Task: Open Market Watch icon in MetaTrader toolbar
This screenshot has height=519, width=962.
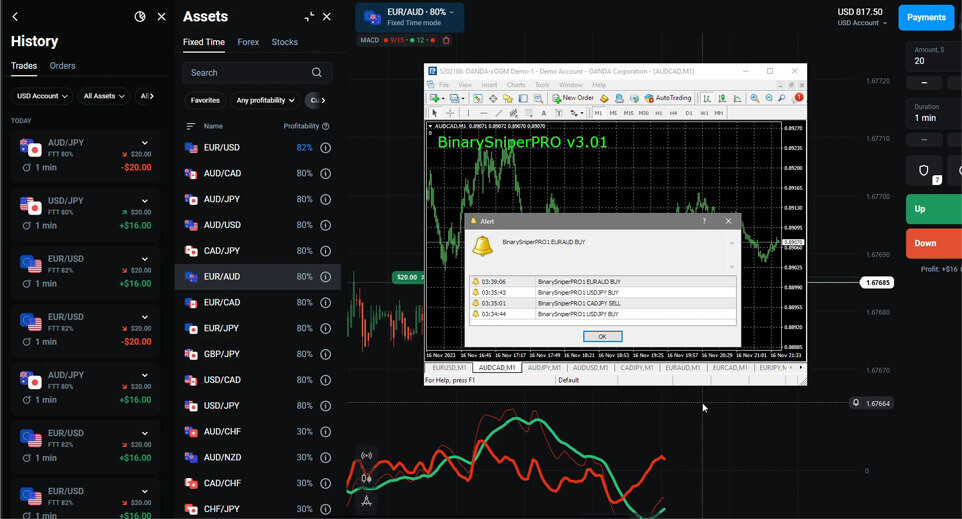Action: point(478,98)
